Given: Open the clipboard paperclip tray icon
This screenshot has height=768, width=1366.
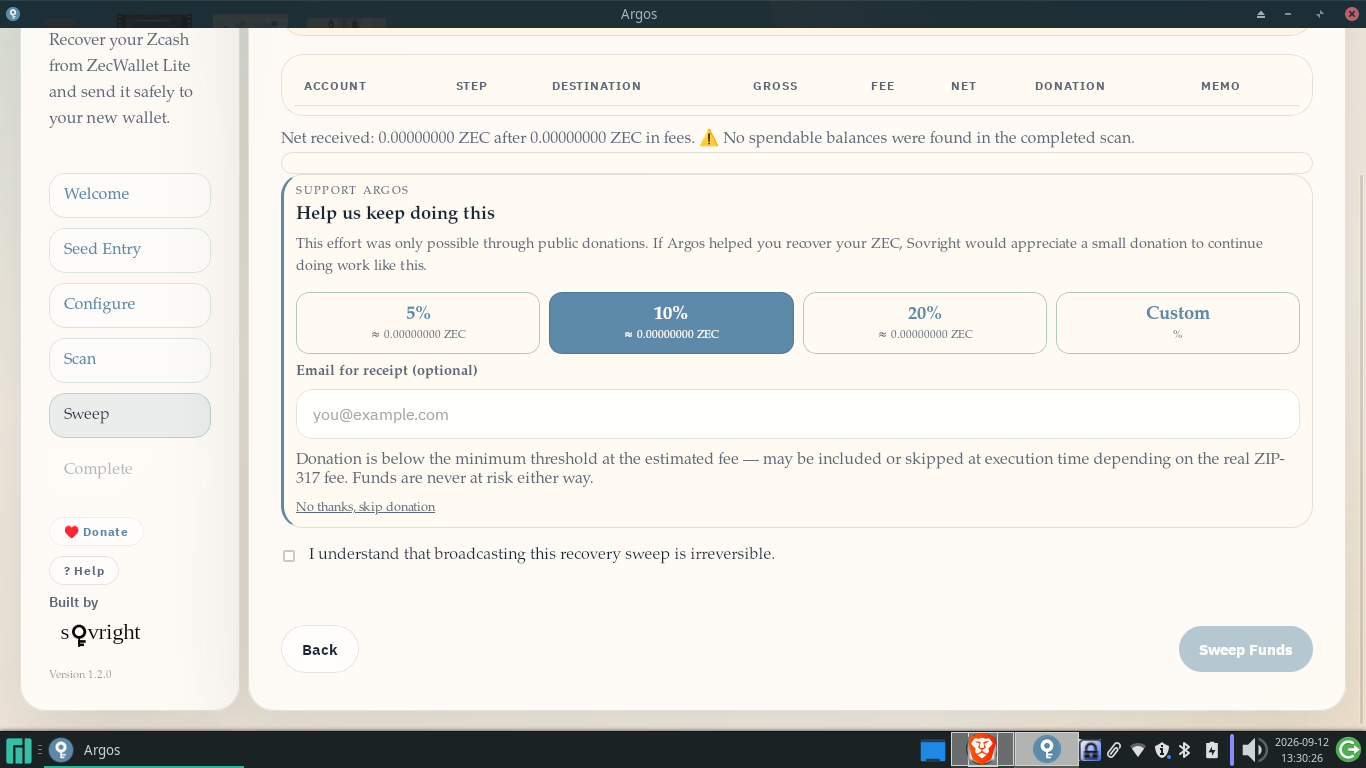Looking at the screenshot, I should tap(1114, 750).
